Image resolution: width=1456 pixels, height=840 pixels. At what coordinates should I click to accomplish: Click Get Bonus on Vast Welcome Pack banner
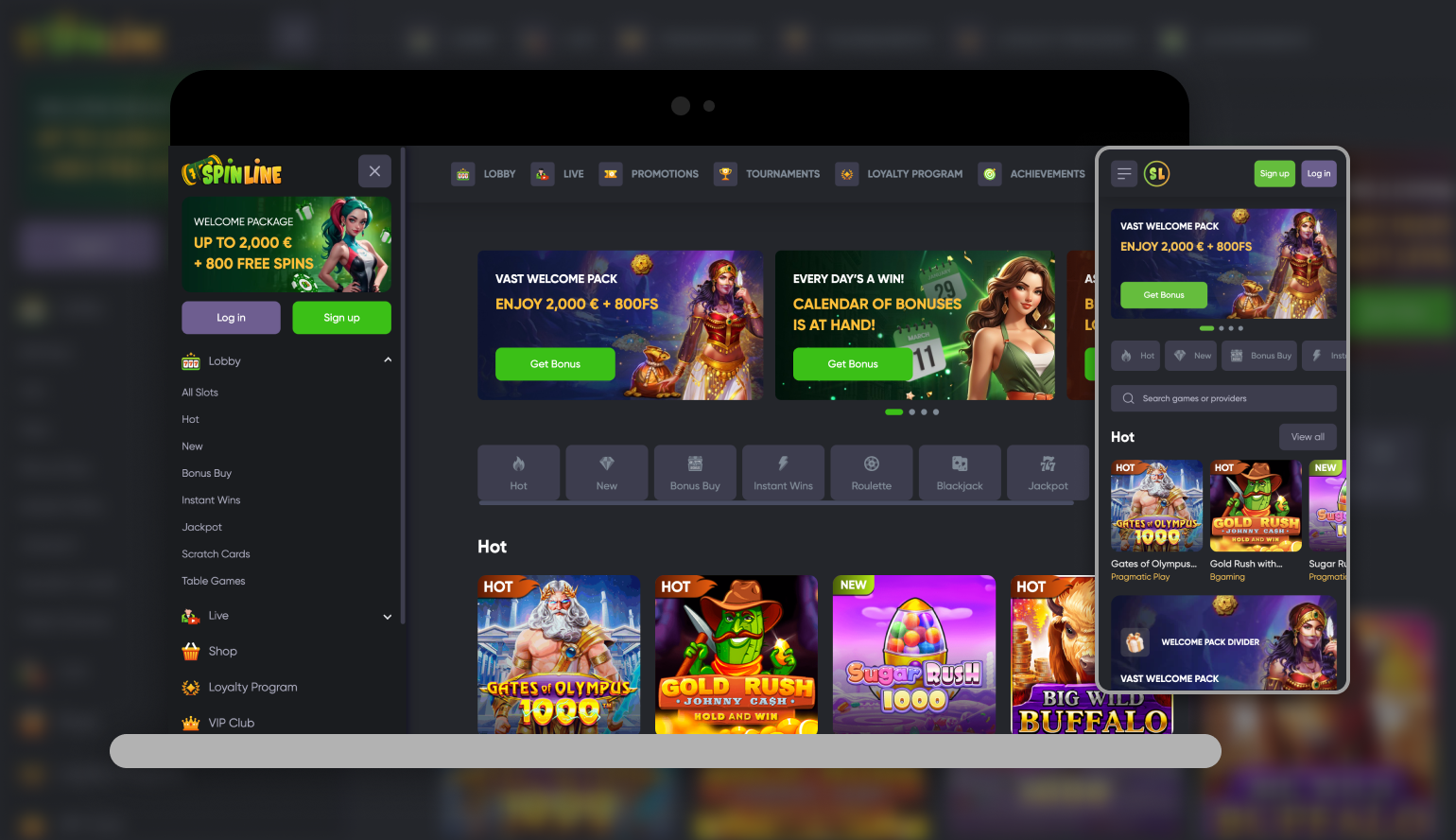tap(555, 364)
